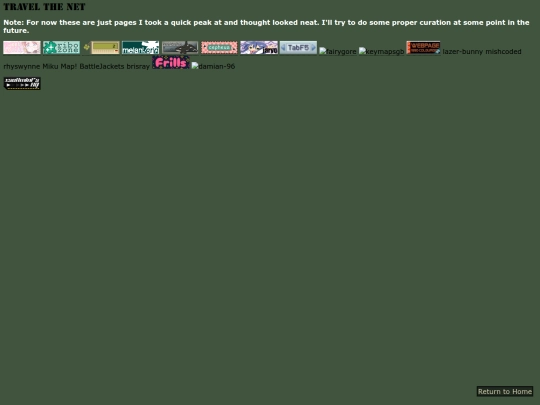Open the gray orca whale badge
The width and height of the screenshot is (540, 405).
[180, 48]
